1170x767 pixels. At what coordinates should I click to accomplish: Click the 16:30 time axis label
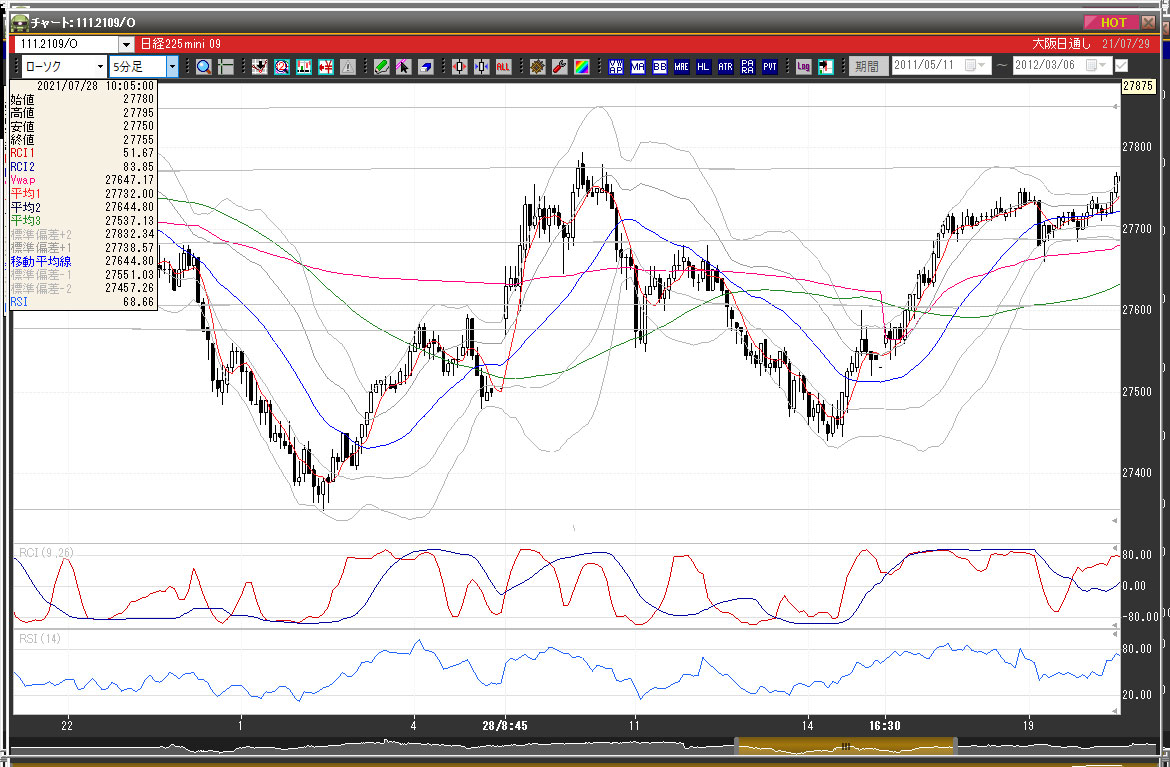884,726
